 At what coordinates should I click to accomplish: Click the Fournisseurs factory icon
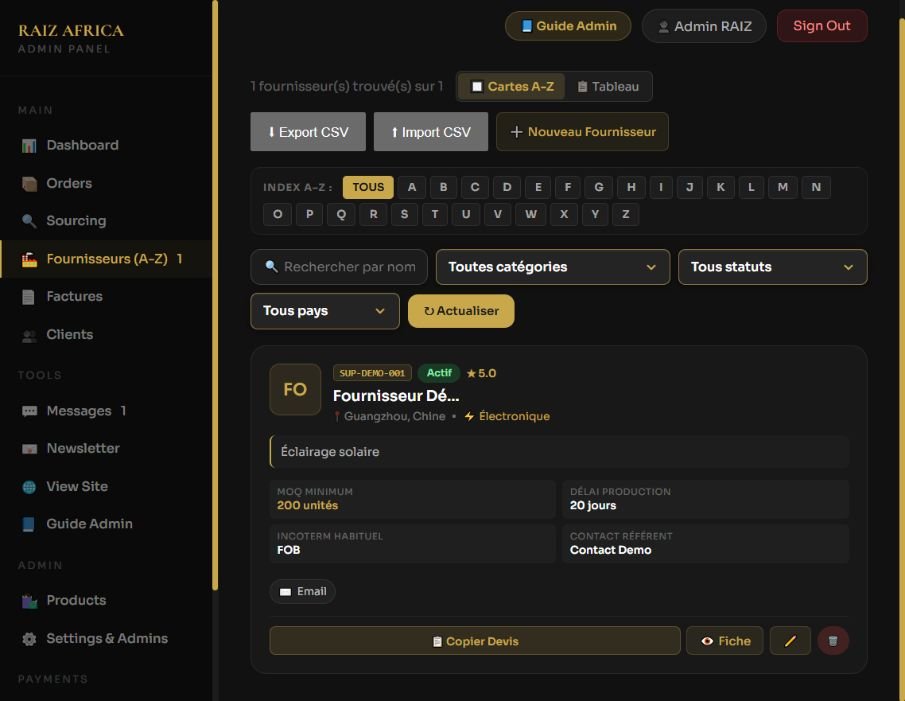(29, 260)
